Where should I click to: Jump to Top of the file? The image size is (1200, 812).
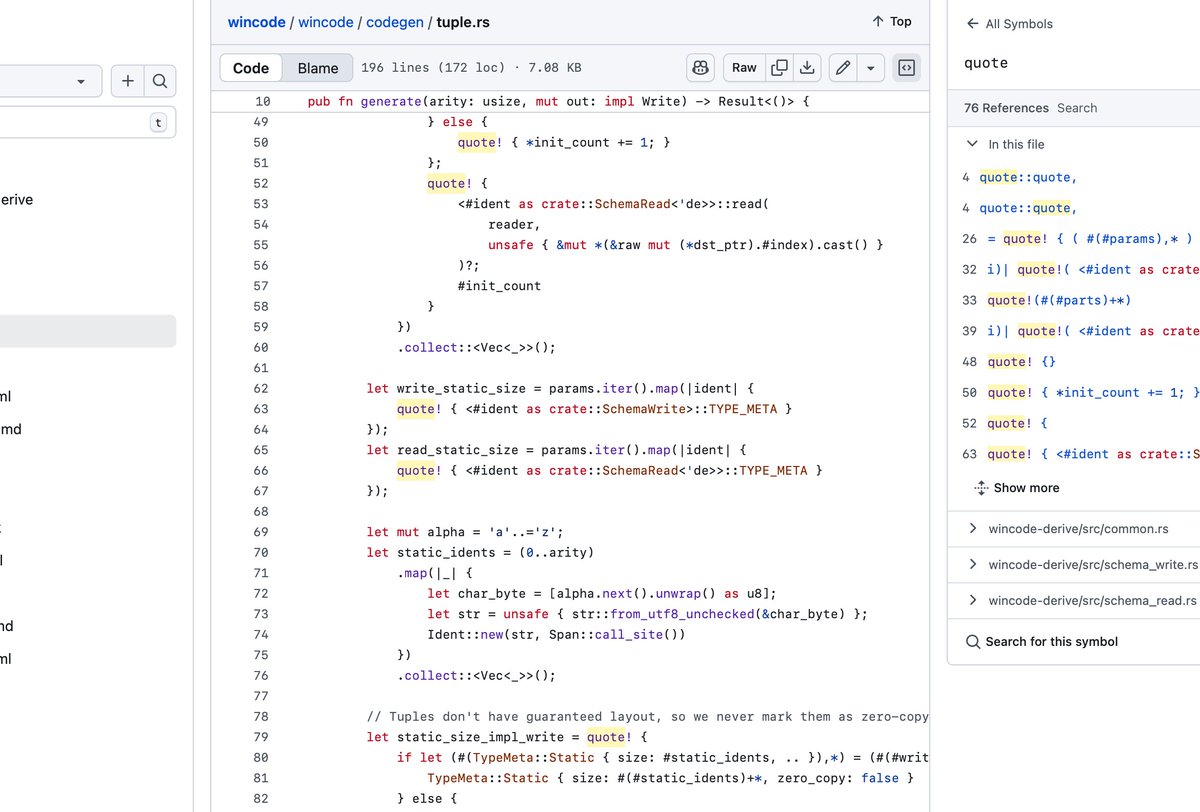890,21
